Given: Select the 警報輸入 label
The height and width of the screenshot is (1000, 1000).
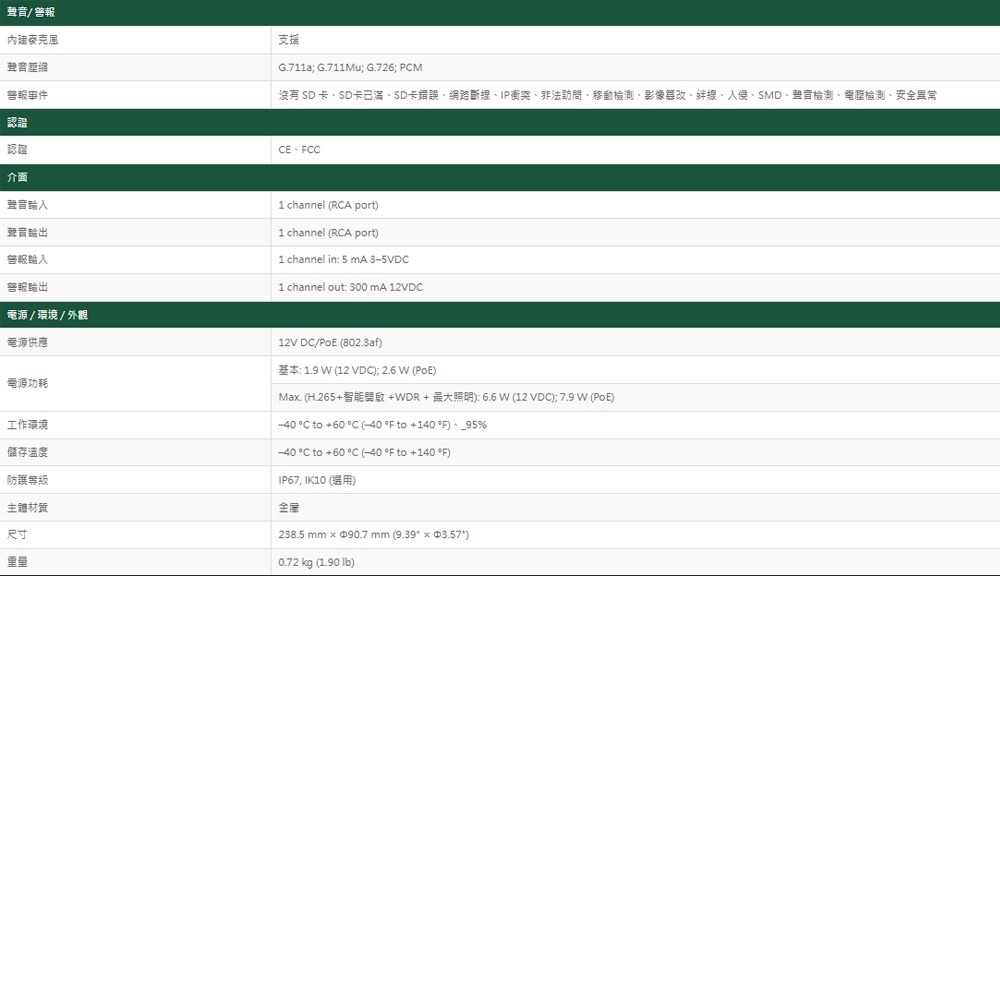Looking at the screenshot, I should point(27,260).
